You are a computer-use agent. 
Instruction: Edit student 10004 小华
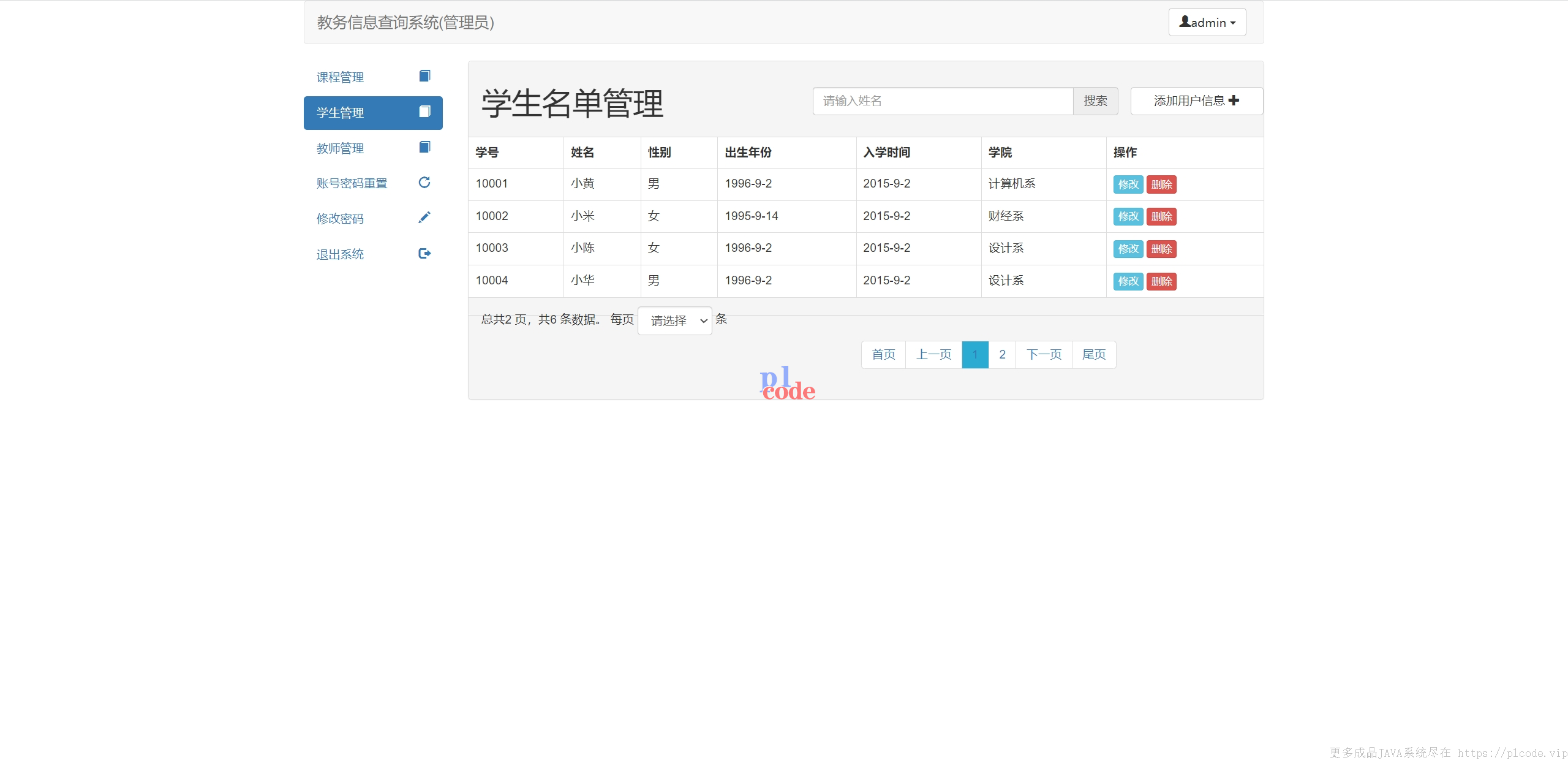pos(1128,281)
